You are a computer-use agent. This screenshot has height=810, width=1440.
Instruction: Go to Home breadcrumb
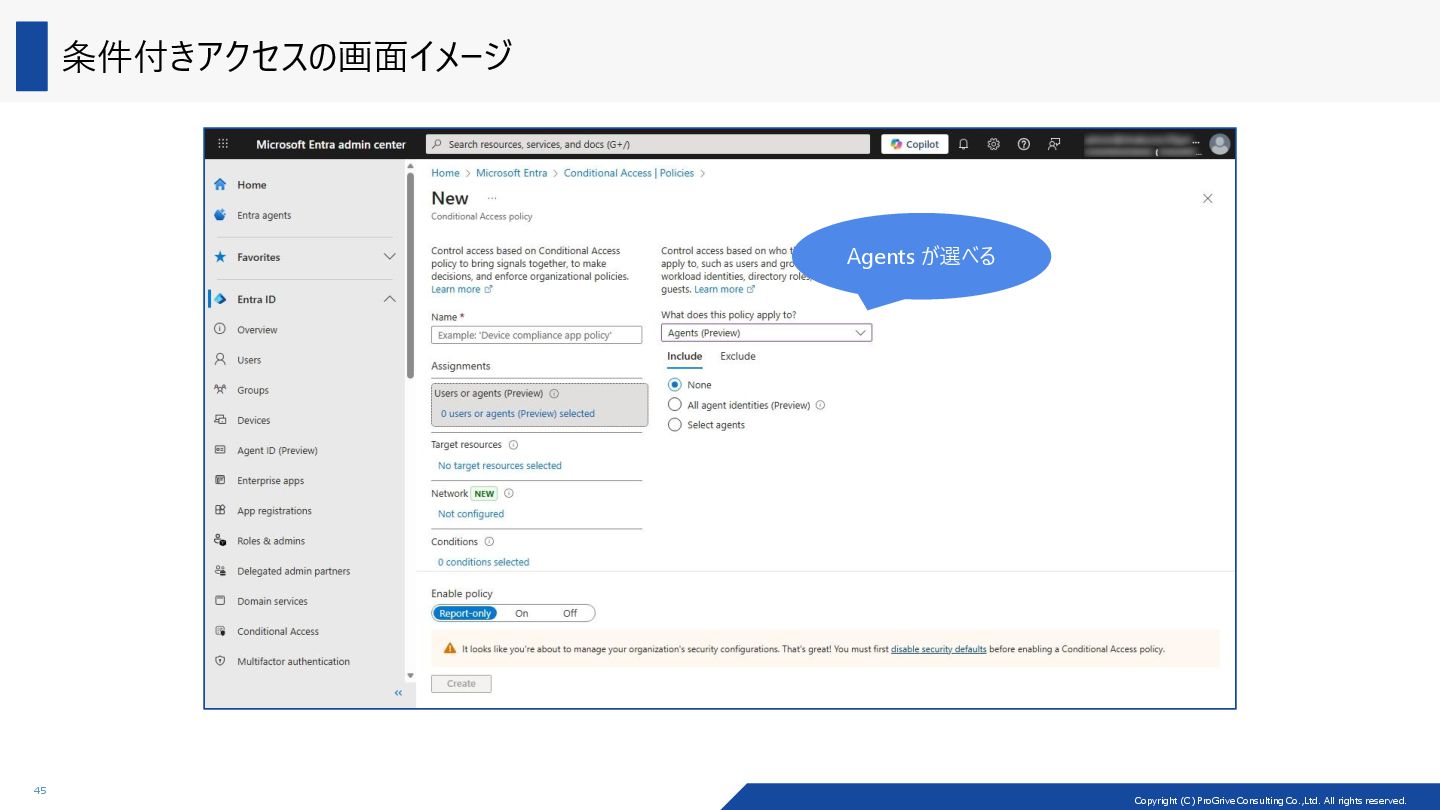445,173
